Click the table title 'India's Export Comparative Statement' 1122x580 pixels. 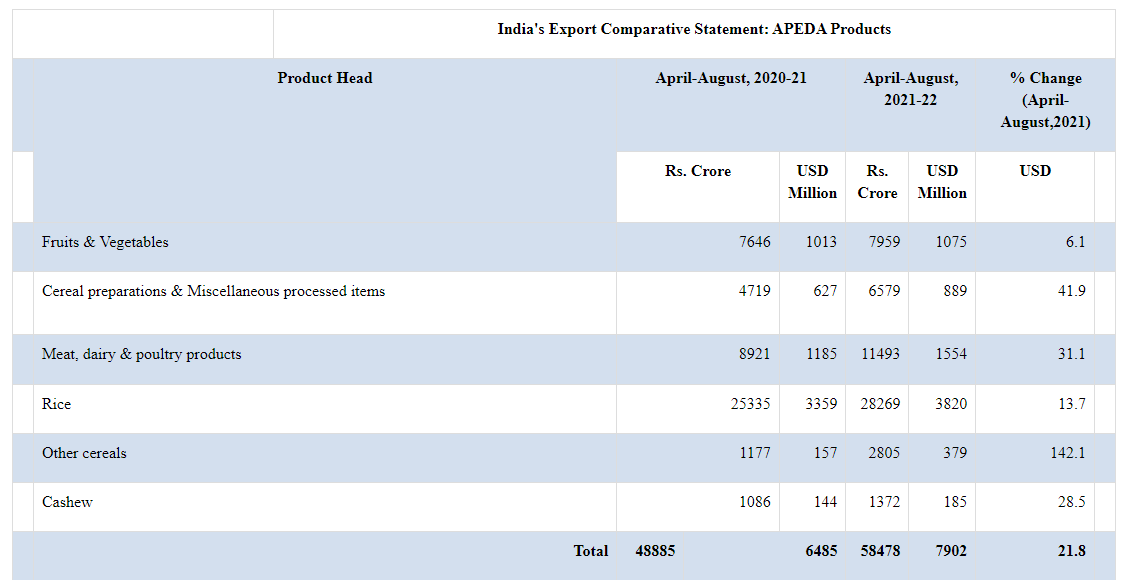(x=693, y=29)
